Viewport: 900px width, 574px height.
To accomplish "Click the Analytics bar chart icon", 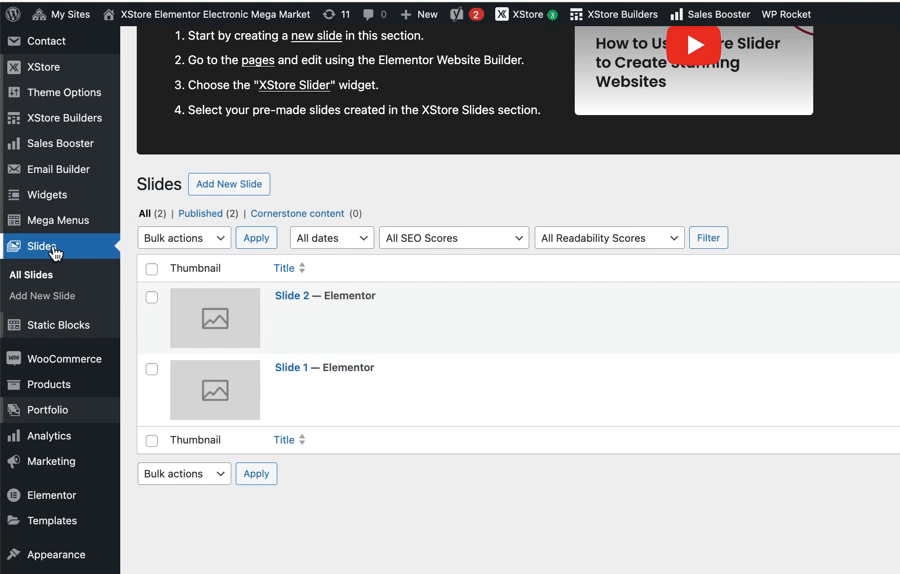I will (x=14, y=436).
